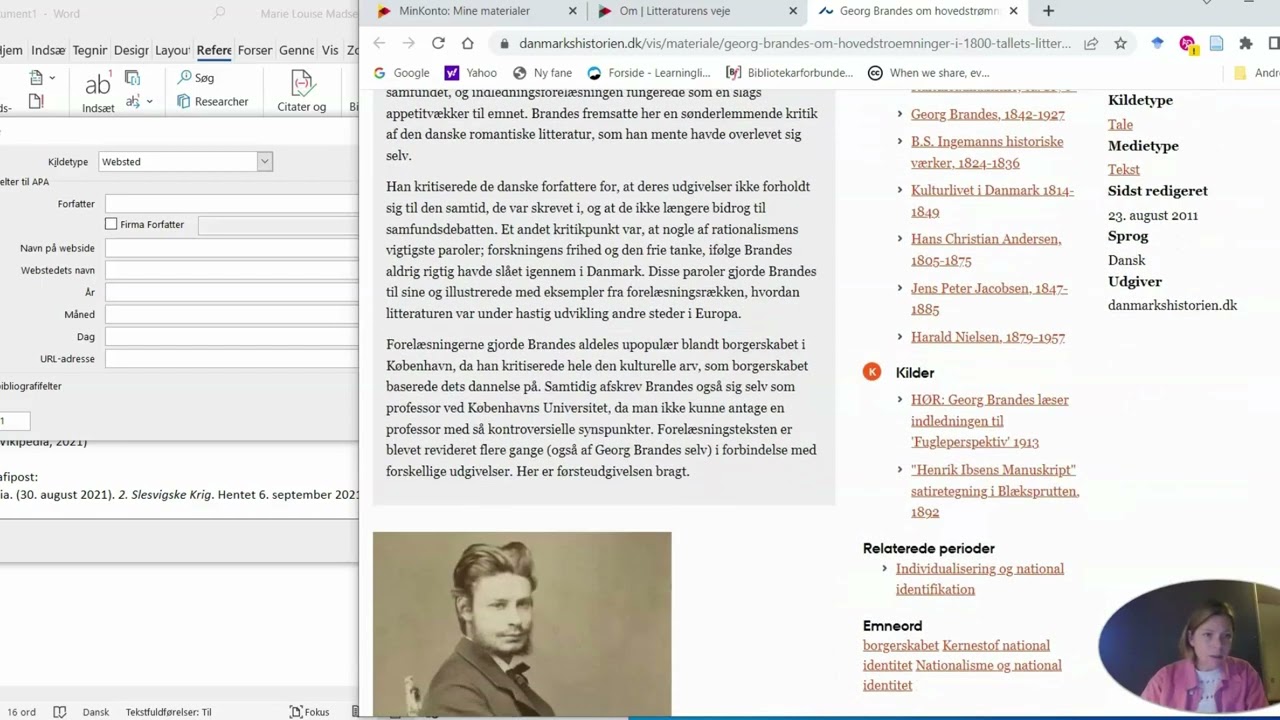
Task: Open Bibliotekarforbundet bookmark
Action: pyautogui.click(x=789, y=73)
